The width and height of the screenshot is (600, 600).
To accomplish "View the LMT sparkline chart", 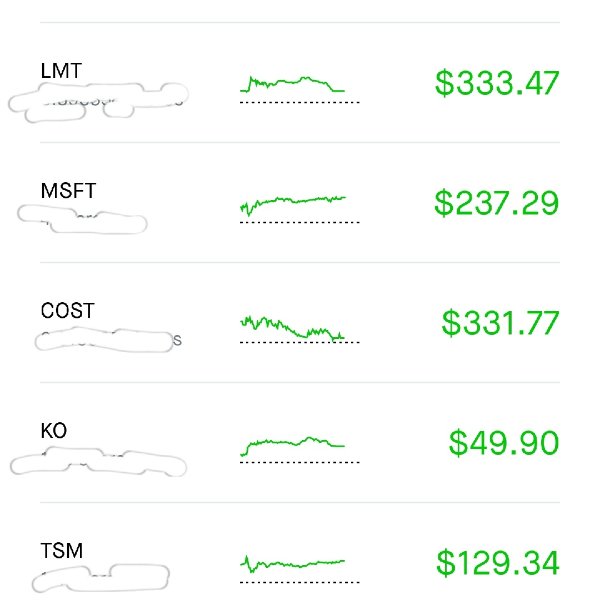I will pyautogui.click(x=300, y=90).
